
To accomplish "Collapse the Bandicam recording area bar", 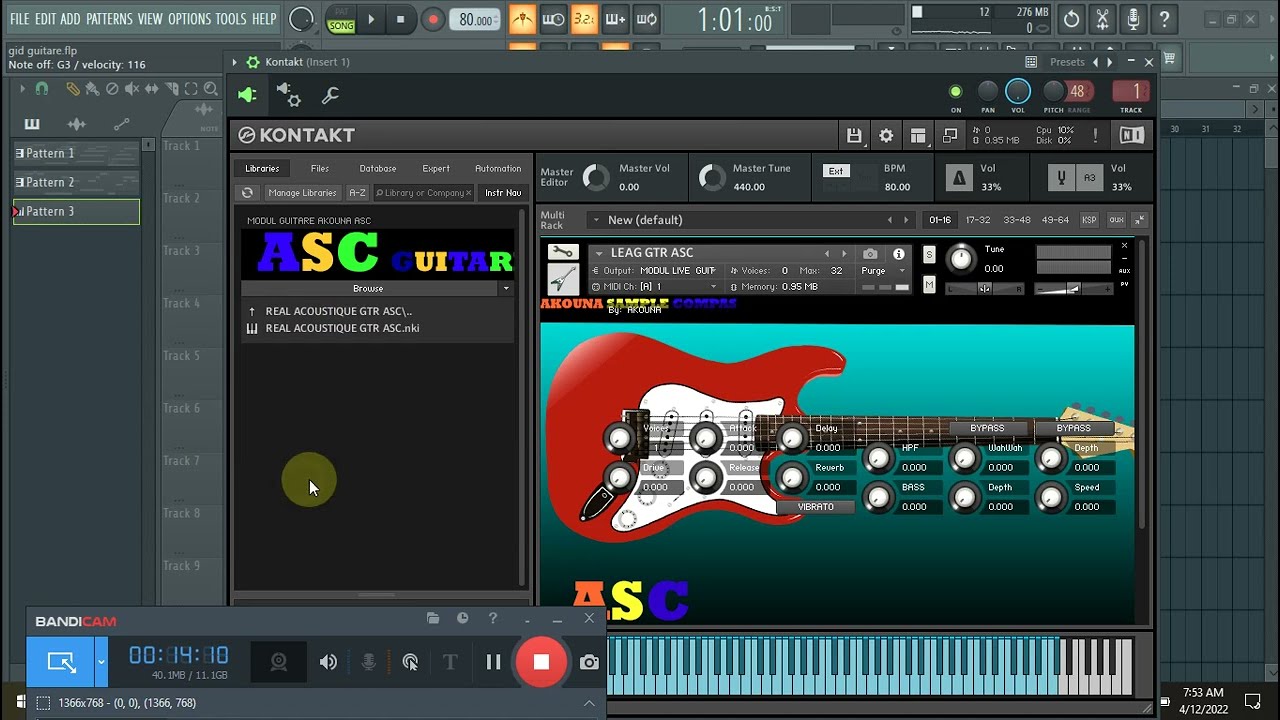I will tap(589, 703).
